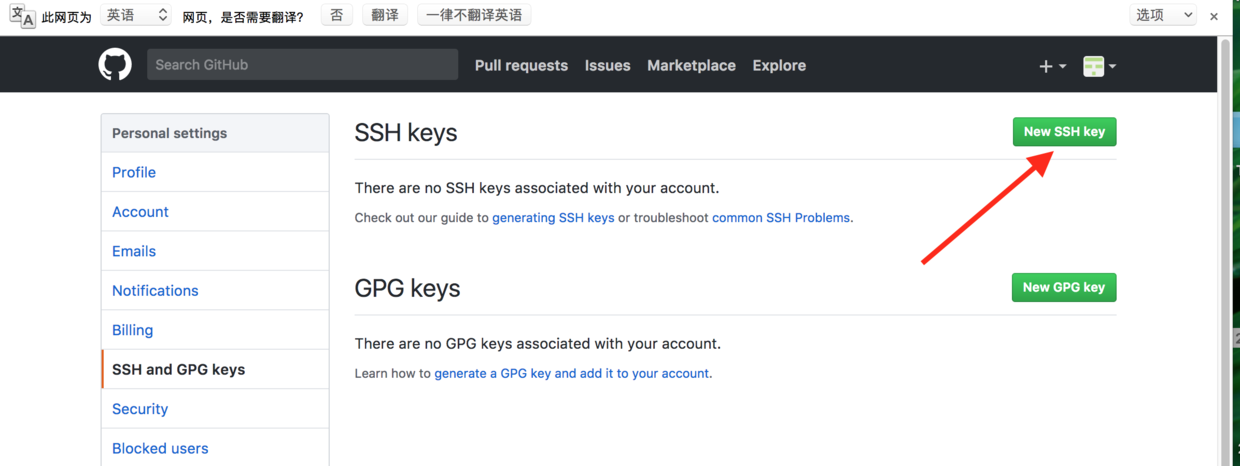
Task: Click the GitHub Octocat logo
Action: tap(115, 65)
